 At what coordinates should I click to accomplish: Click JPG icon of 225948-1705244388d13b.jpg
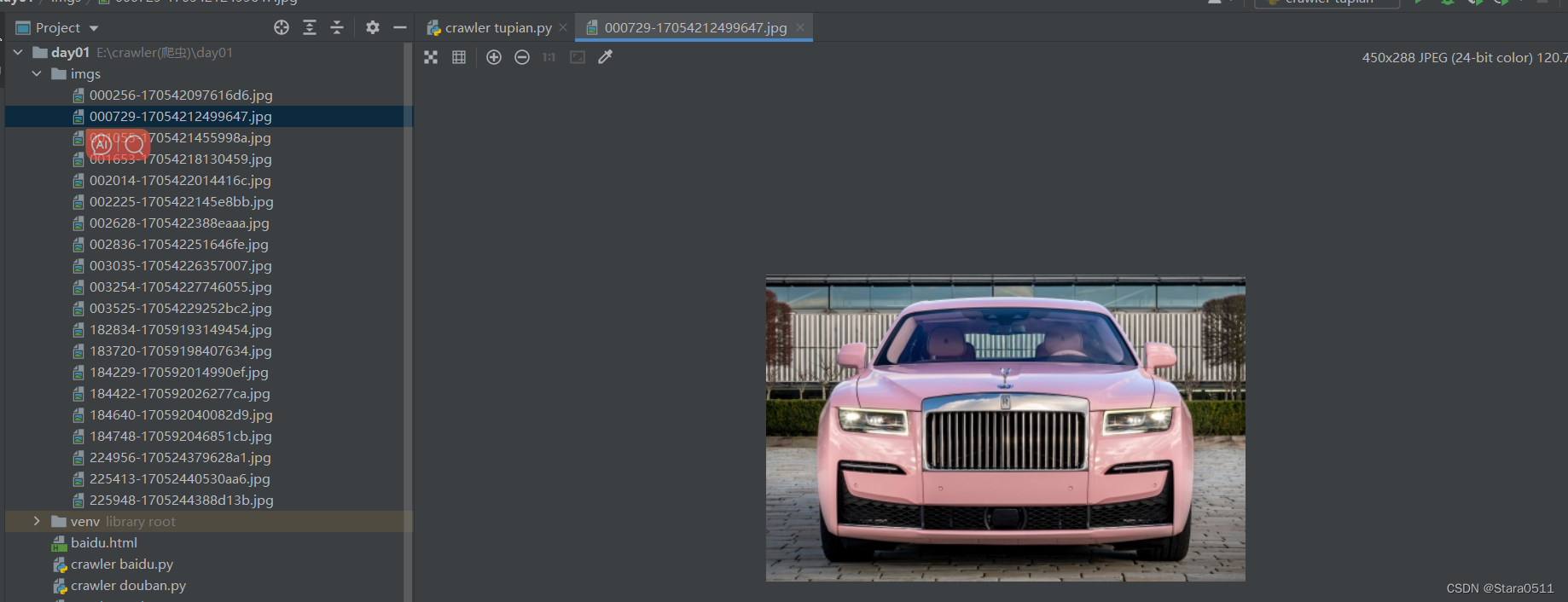coord(78,500)
